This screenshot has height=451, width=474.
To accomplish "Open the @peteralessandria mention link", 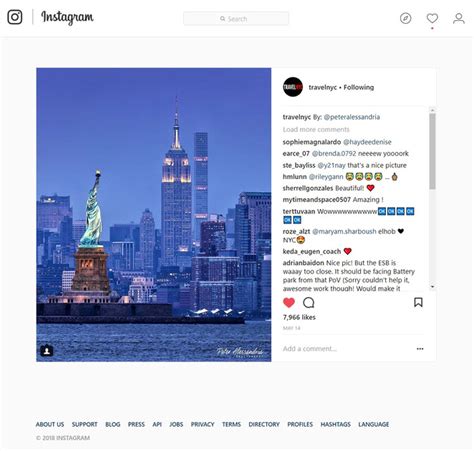I will click(352, 117).
